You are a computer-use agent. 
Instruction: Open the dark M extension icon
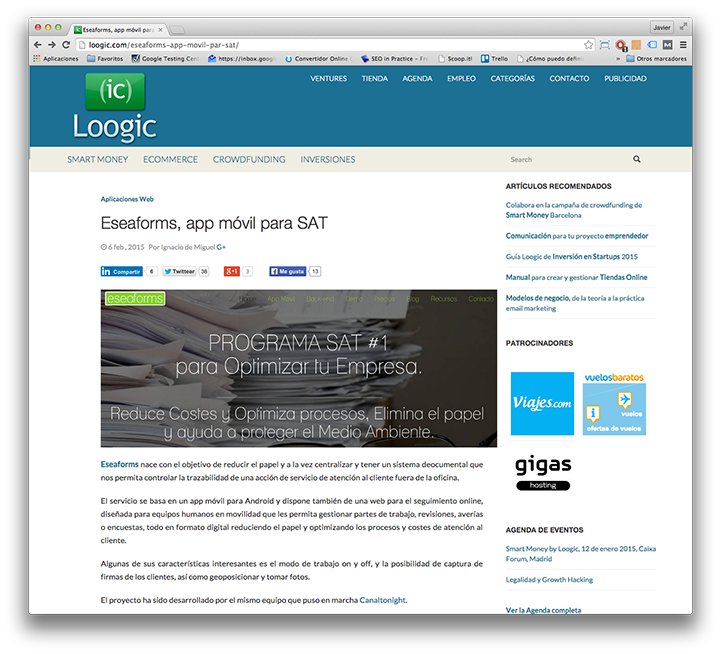tap(668, 45)
